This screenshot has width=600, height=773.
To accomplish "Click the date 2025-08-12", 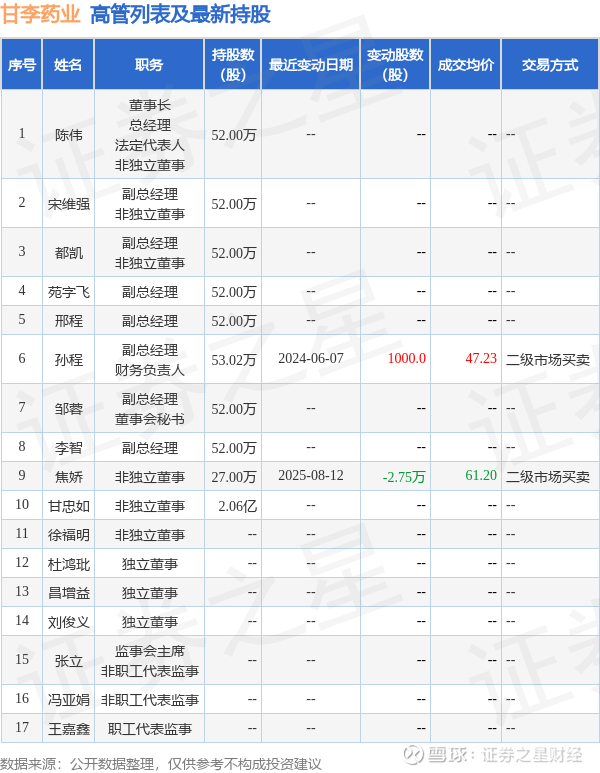I will (x=311, y=475).
